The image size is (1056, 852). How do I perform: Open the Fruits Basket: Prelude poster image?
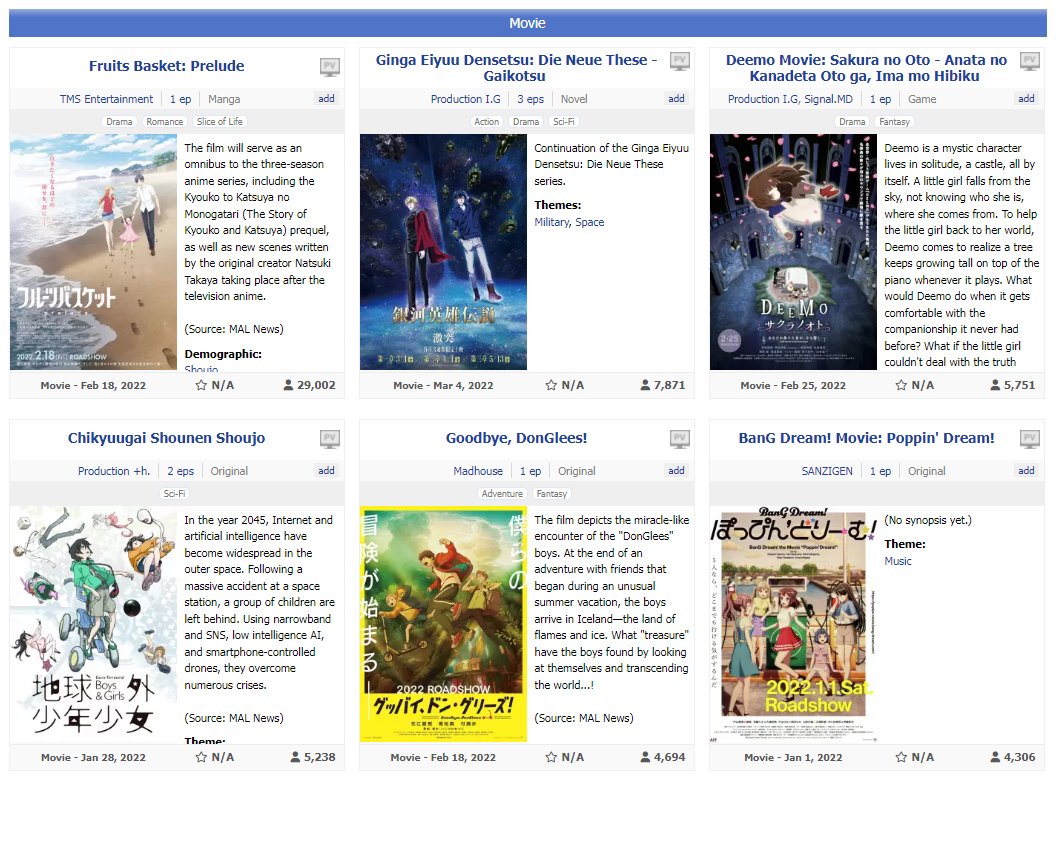point(93,252)
